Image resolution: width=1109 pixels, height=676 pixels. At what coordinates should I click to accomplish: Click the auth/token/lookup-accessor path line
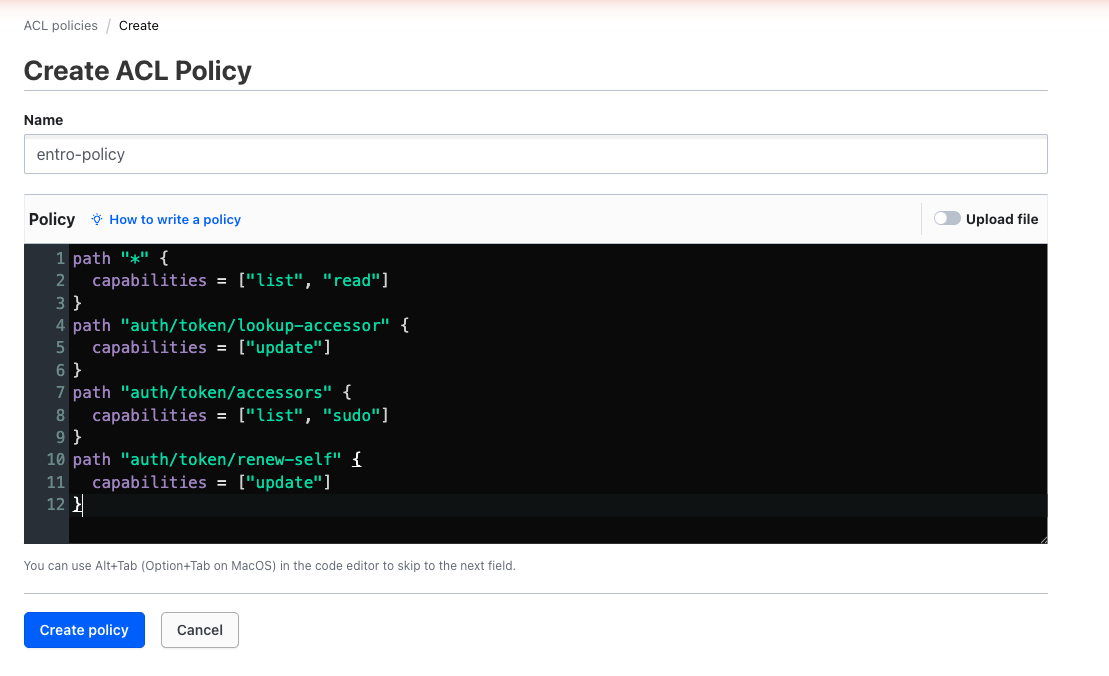click(x=240, y=325)
